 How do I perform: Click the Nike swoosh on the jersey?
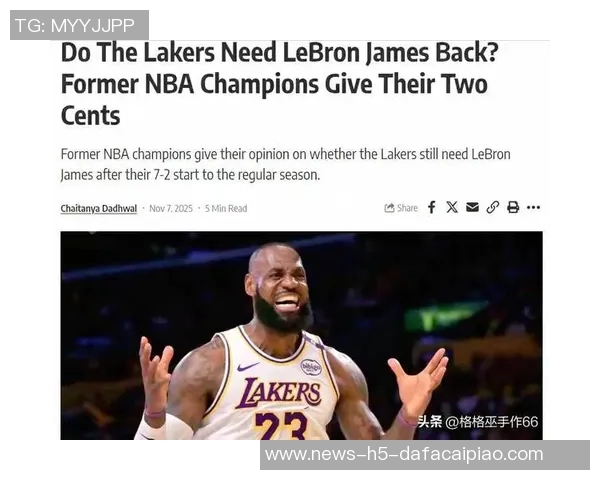[x=248, y=367]
